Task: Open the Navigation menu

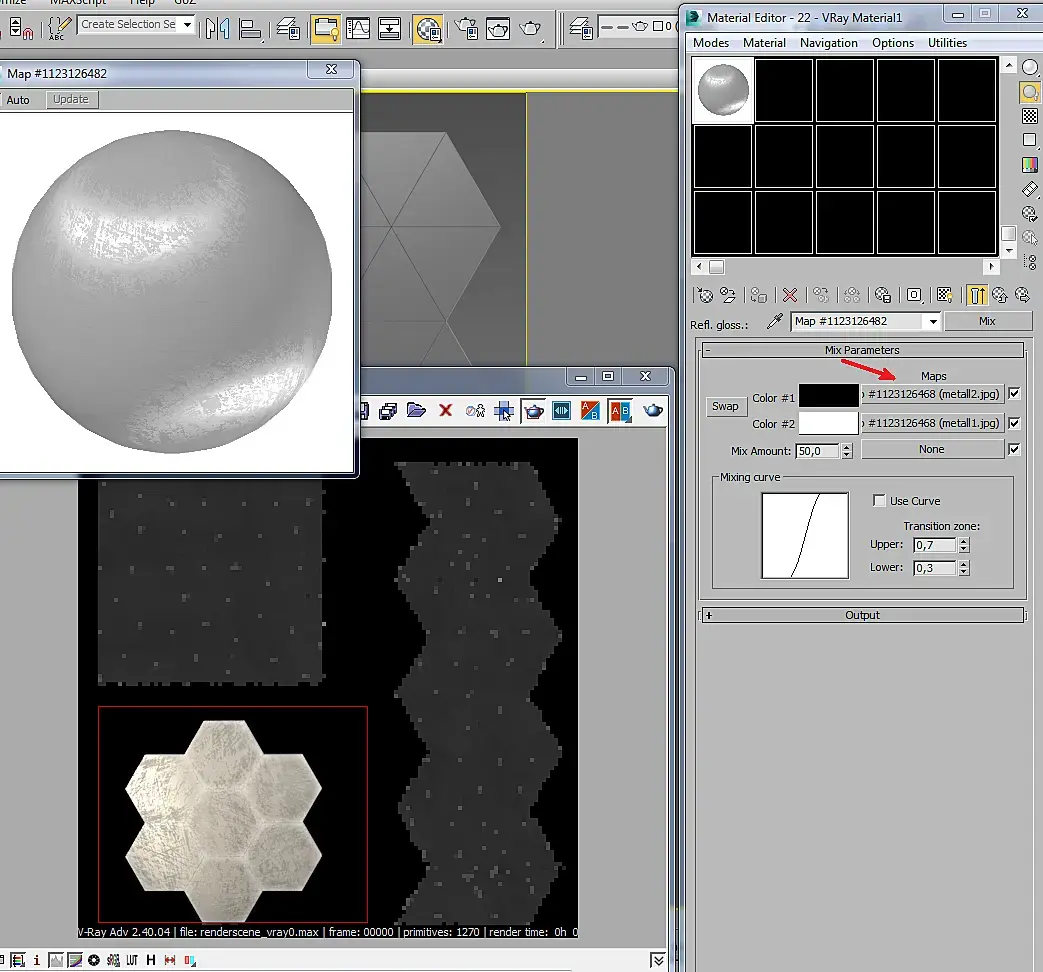Action: (x=828, y=43)
